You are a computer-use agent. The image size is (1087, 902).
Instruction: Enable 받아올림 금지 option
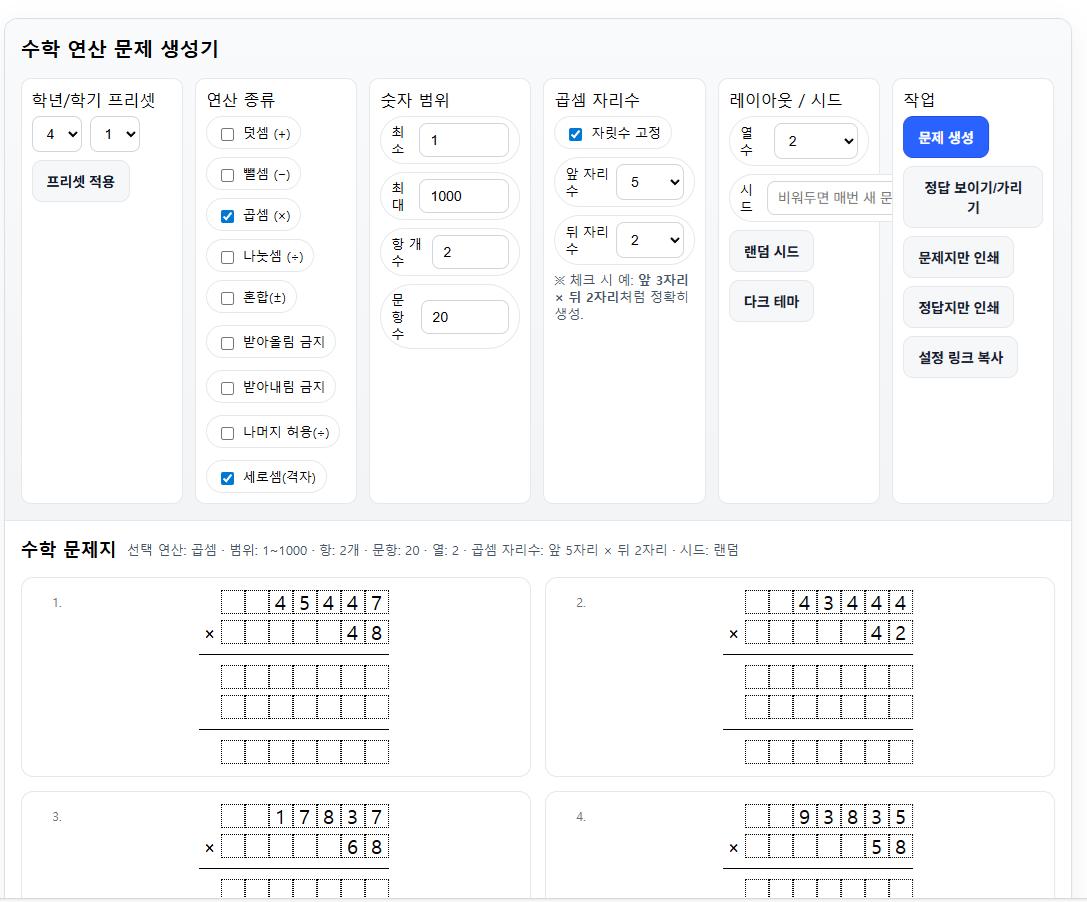tap(227, 343)
